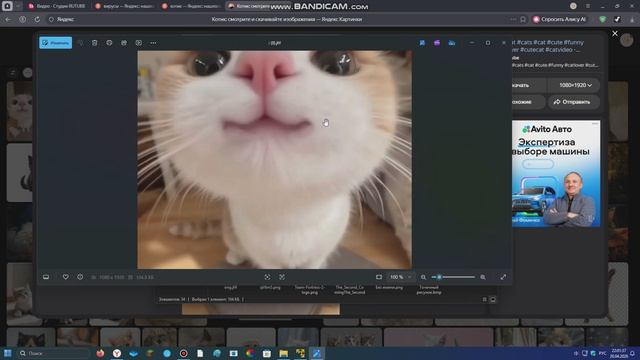Open the three-dots more options menu
This screenshot has width=640, height=360.
153,43
